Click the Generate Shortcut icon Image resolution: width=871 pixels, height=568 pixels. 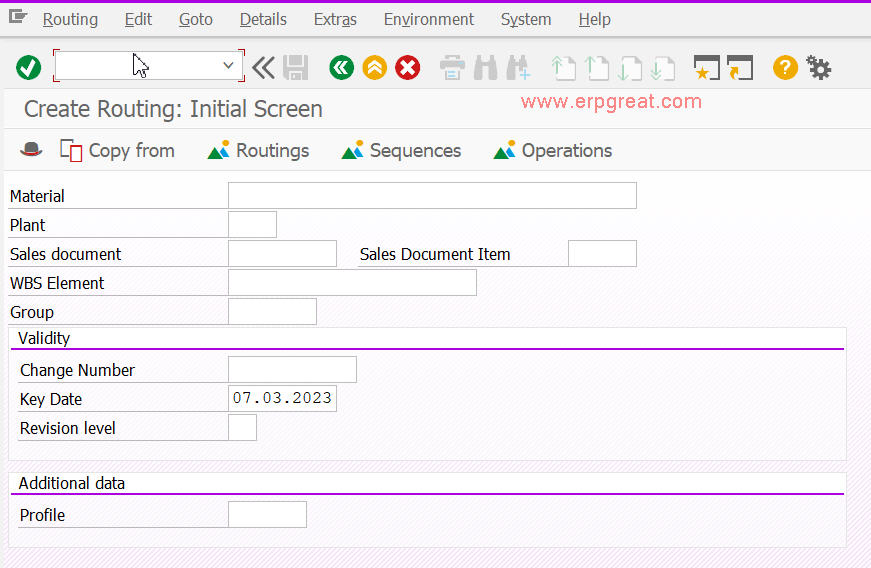tap(740, 68)
